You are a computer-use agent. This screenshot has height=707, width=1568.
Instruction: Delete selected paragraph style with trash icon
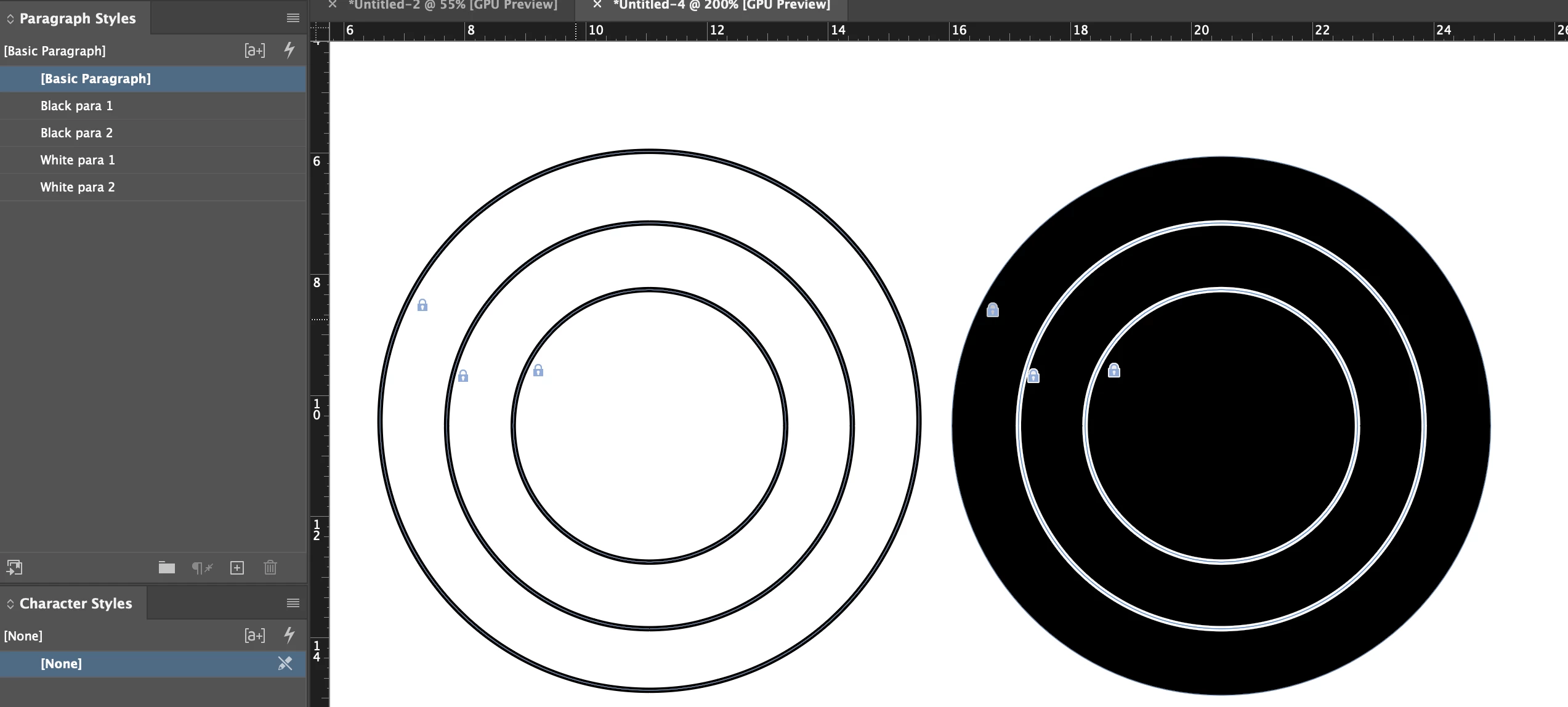[270, 568]
